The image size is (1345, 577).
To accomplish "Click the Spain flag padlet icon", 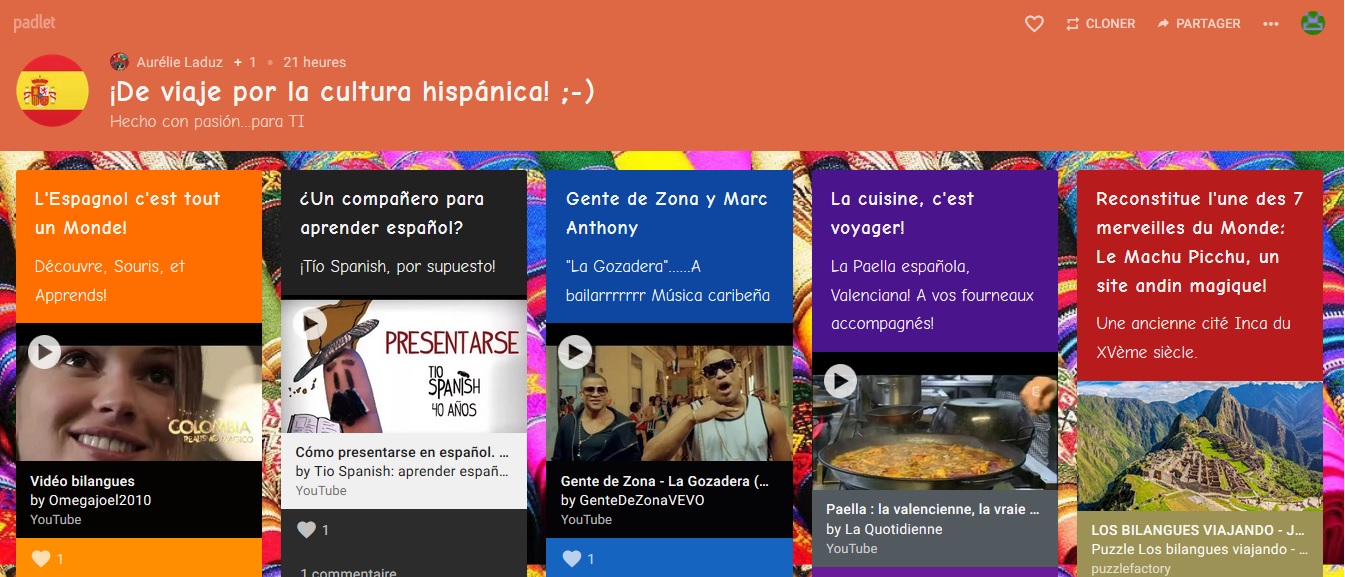I will [53, 91].
